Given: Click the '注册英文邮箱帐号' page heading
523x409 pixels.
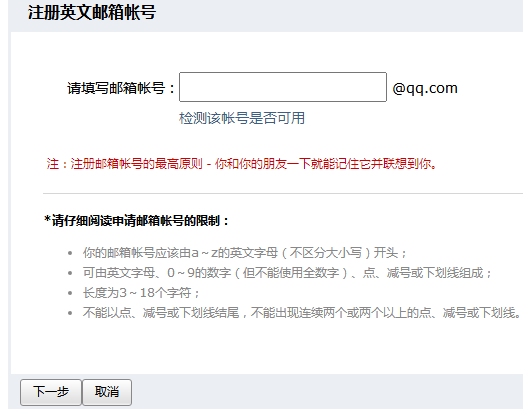Looking at the screenshot, I should point(92,13).
